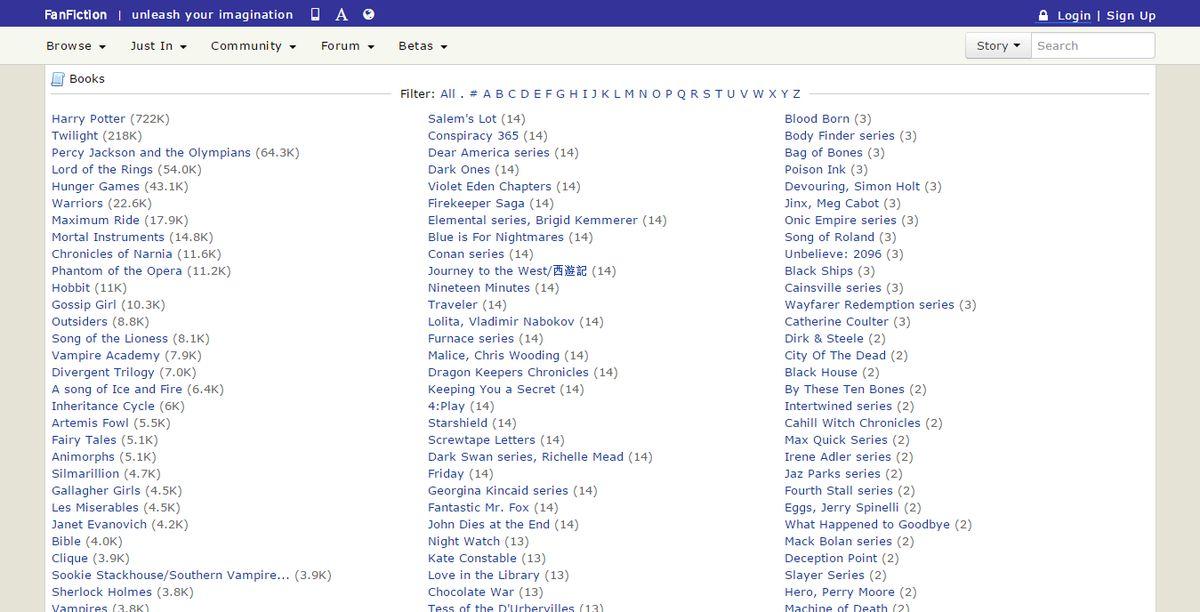Filter books by letter H

click(574, 94)
